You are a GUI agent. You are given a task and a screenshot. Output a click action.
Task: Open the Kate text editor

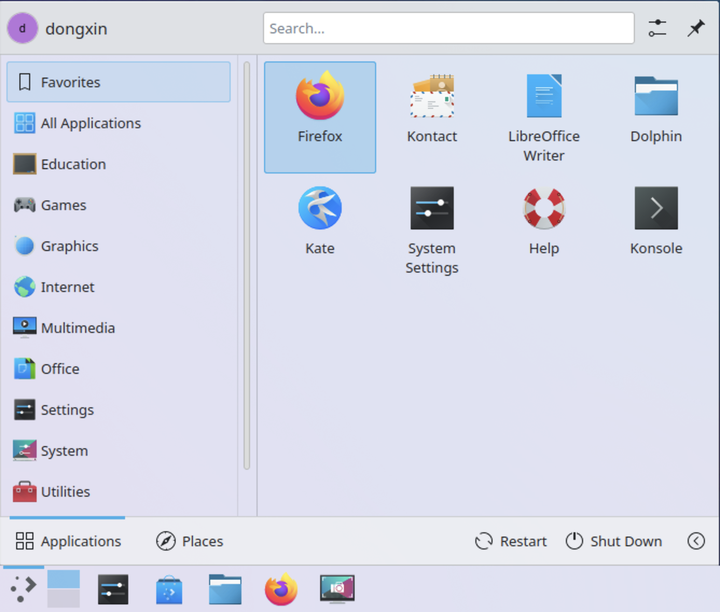[x=320, y=230]
